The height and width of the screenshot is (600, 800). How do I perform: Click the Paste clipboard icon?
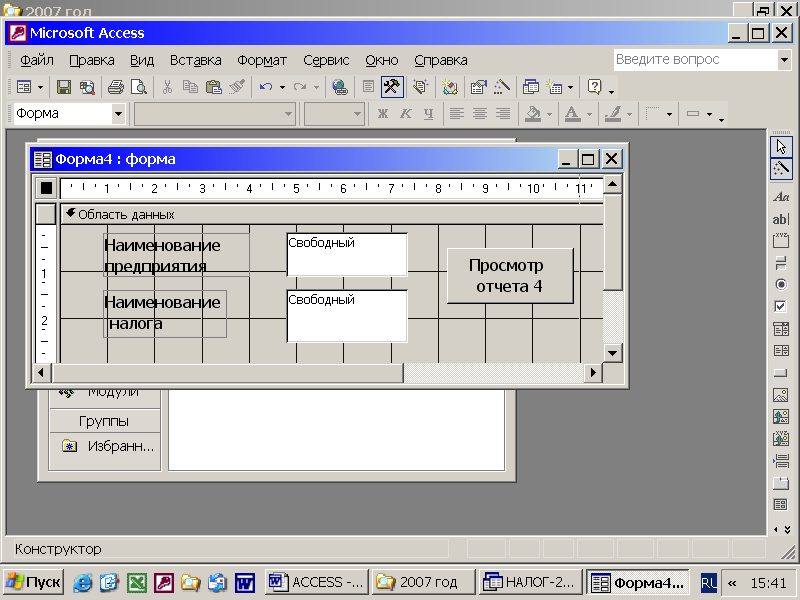pos(214,87)
